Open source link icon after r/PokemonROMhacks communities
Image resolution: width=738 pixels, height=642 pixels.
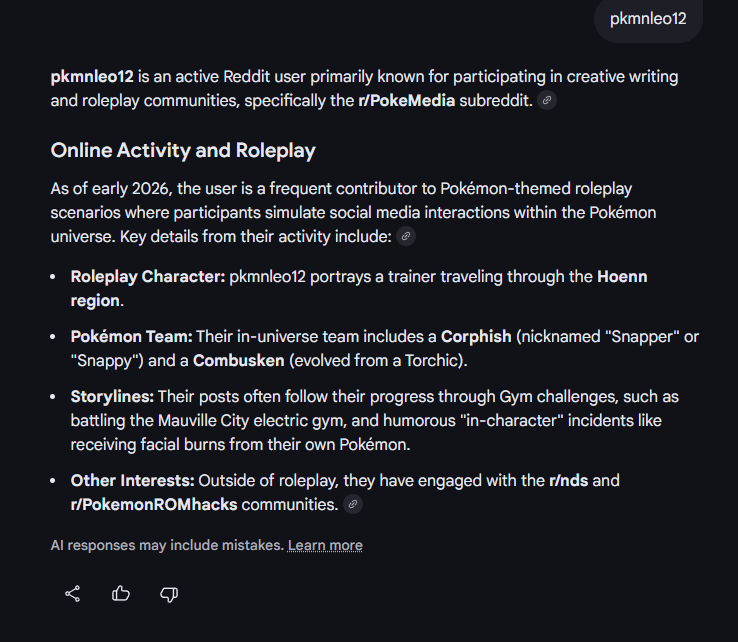pos(352,505)
